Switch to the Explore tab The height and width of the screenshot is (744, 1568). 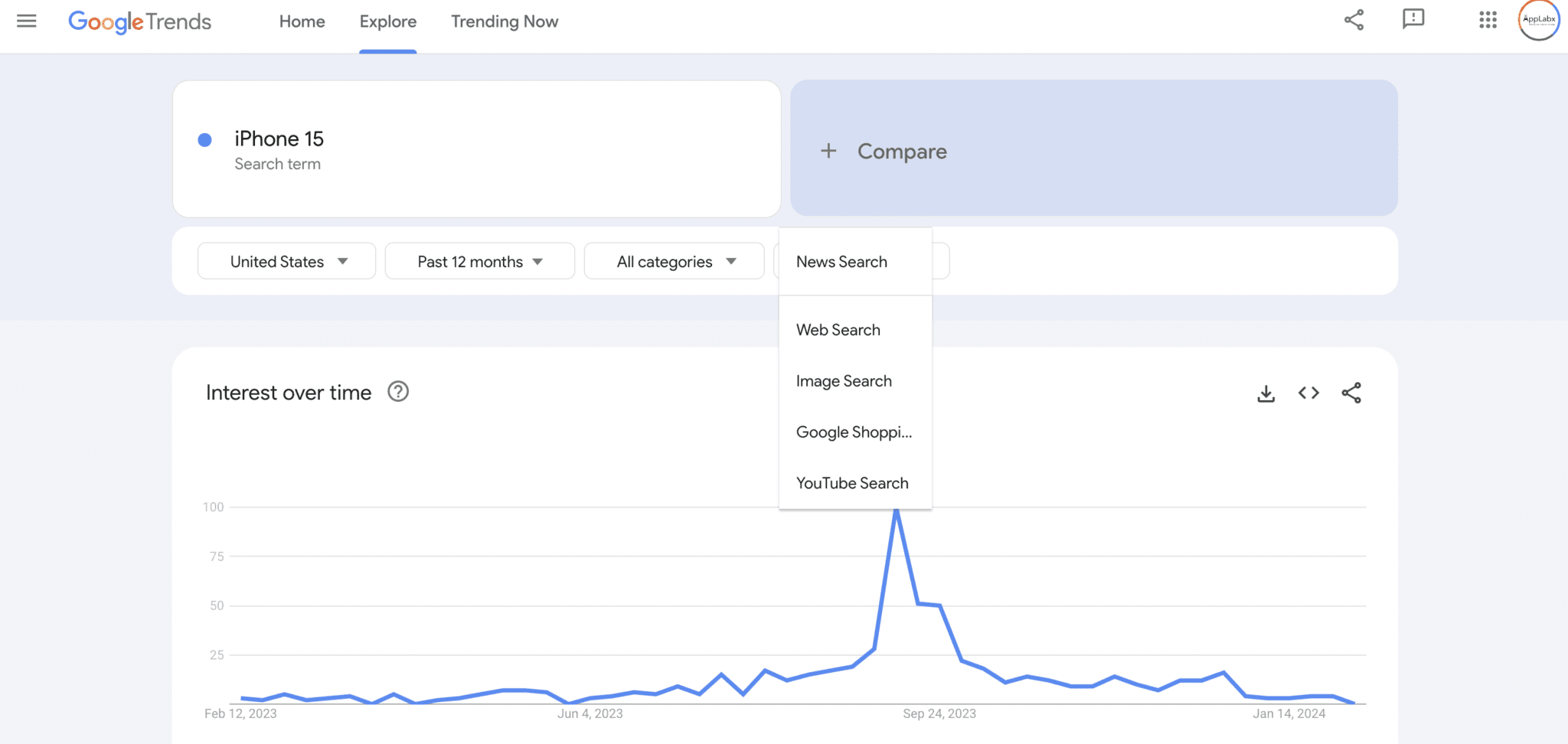tap(387, 21)
